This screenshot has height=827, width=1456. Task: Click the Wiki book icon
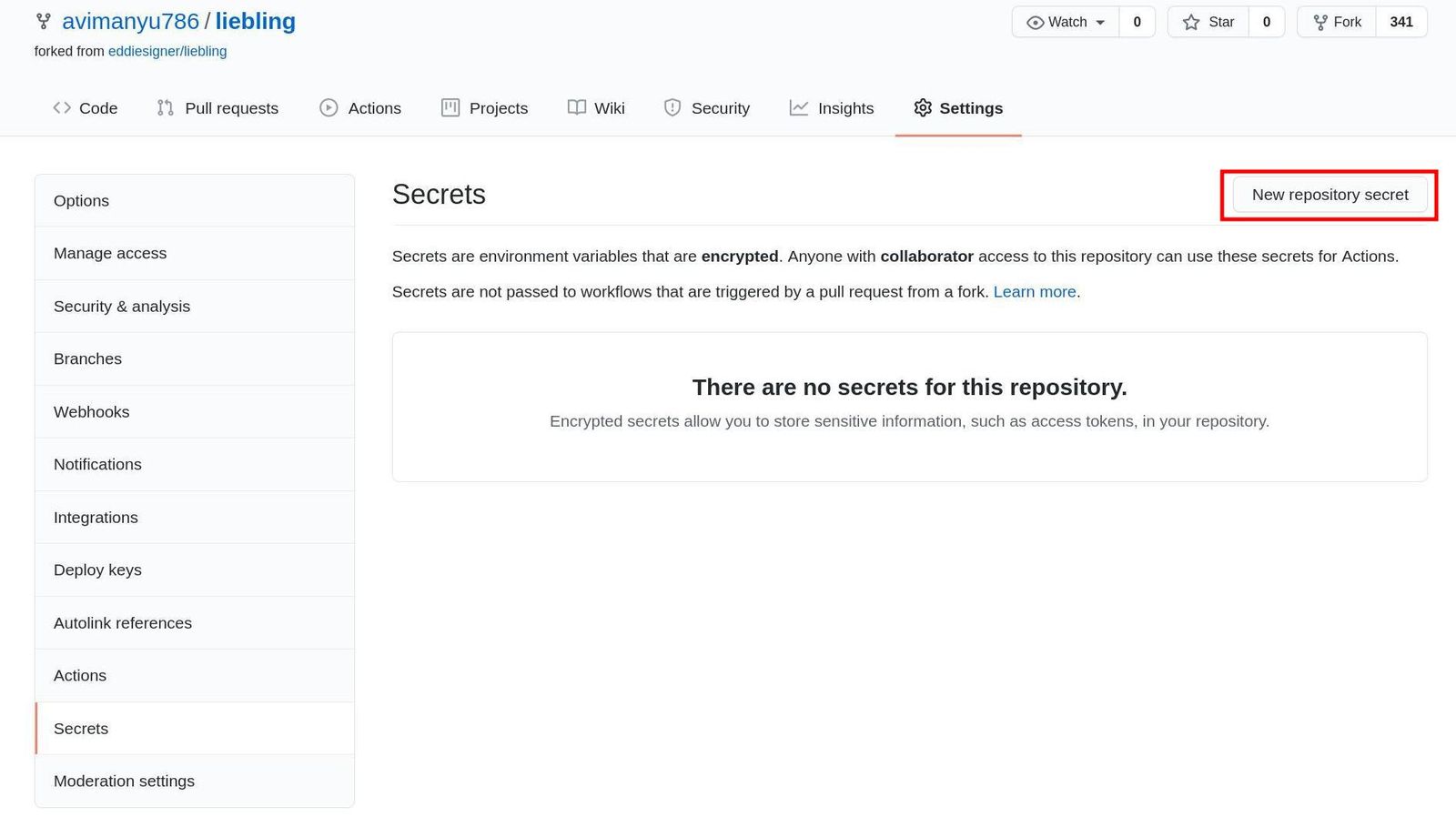576,107
